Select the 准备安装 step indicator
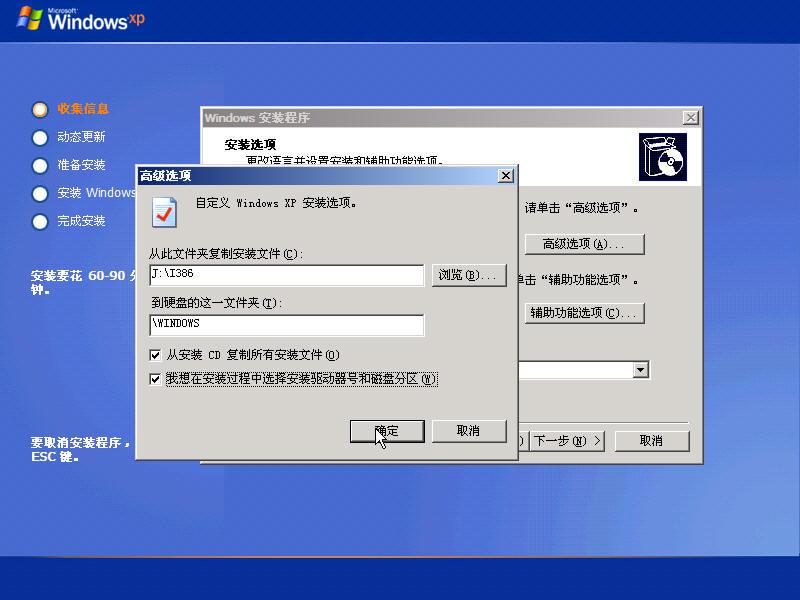 pos(40,166)
